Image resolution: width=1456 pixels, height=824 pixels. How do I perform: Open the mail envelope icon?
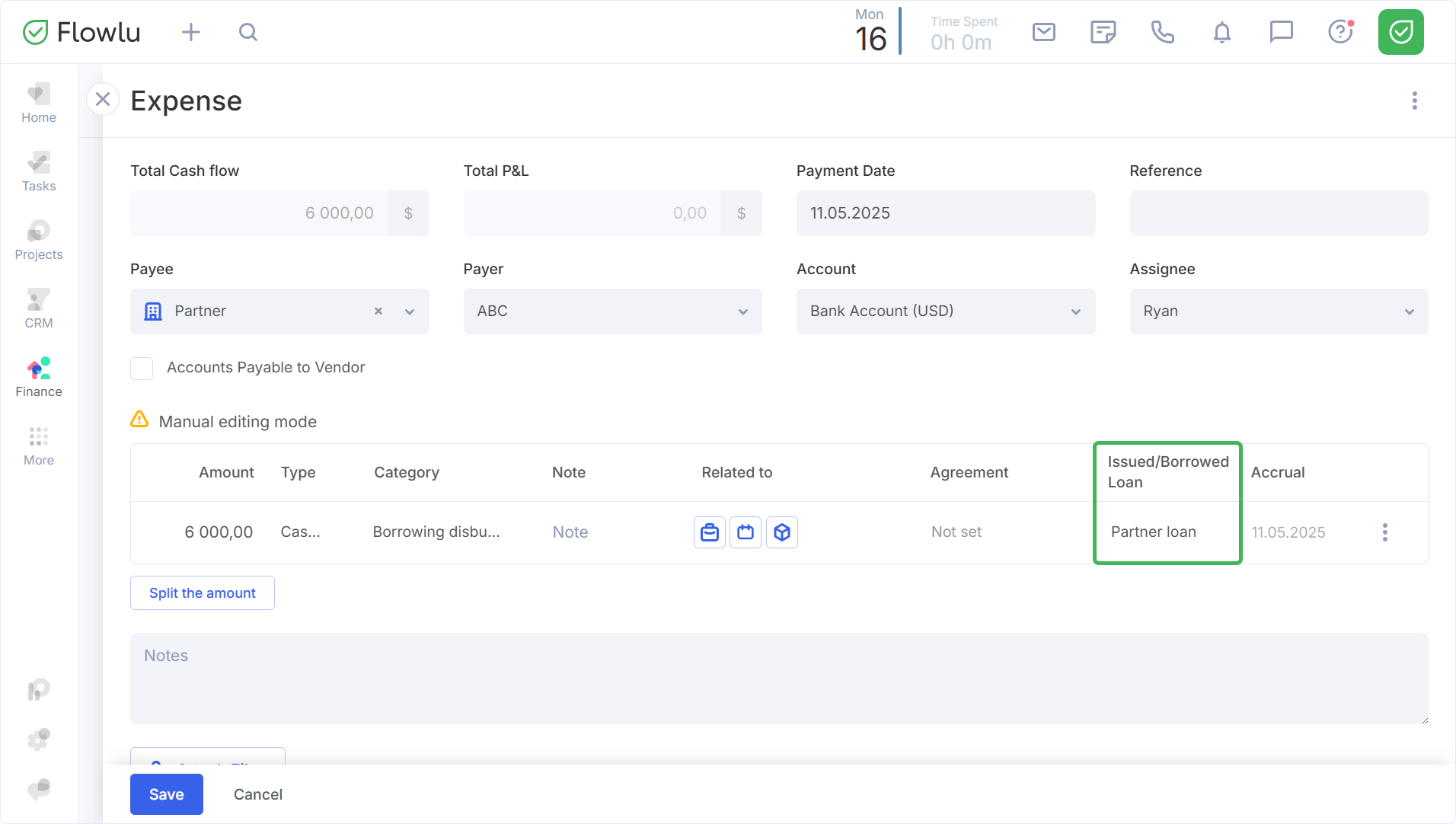coord(1043,32)
